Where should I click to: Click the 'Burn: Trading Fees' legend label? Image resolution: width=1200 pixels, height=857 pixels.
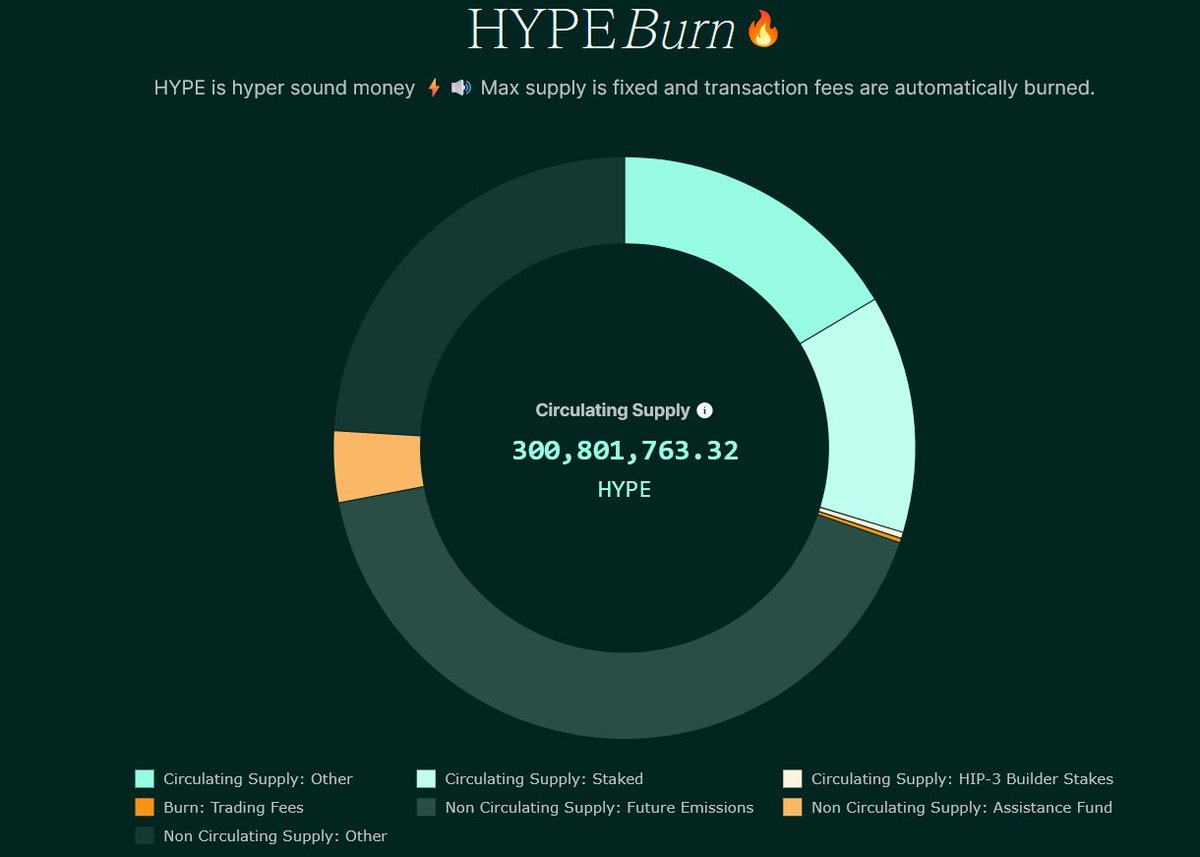coord(233,807)
